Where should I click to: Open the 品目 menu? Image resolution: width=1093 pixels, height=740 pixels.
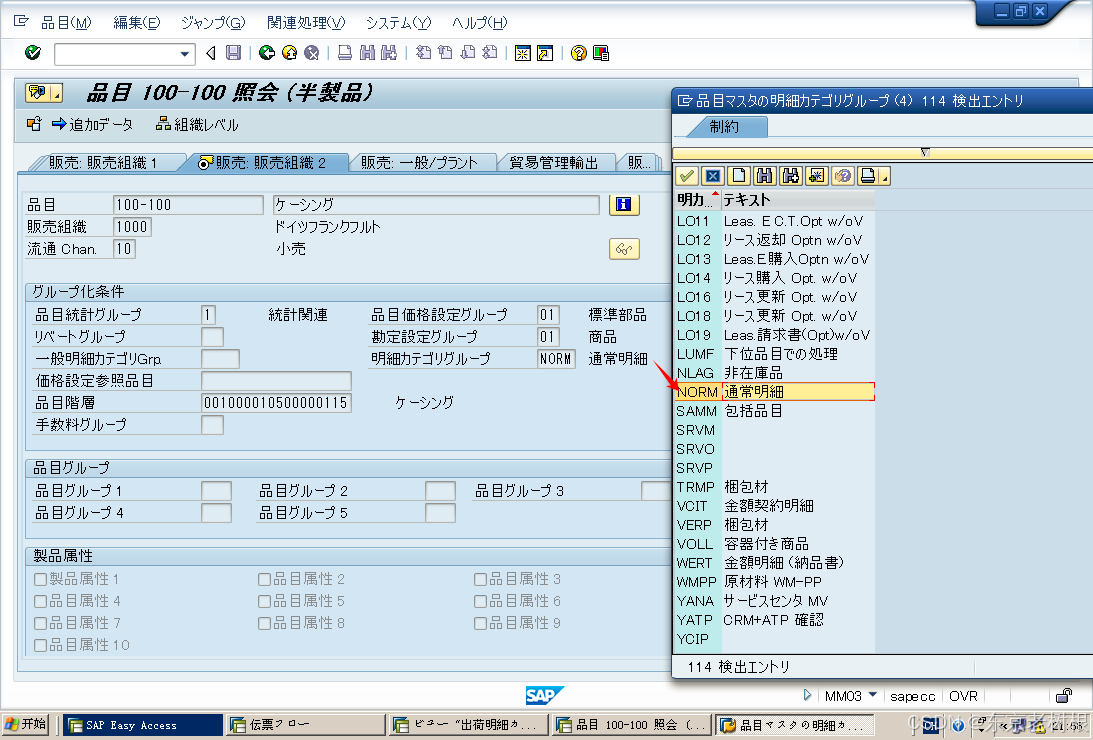tap(66, 22)
